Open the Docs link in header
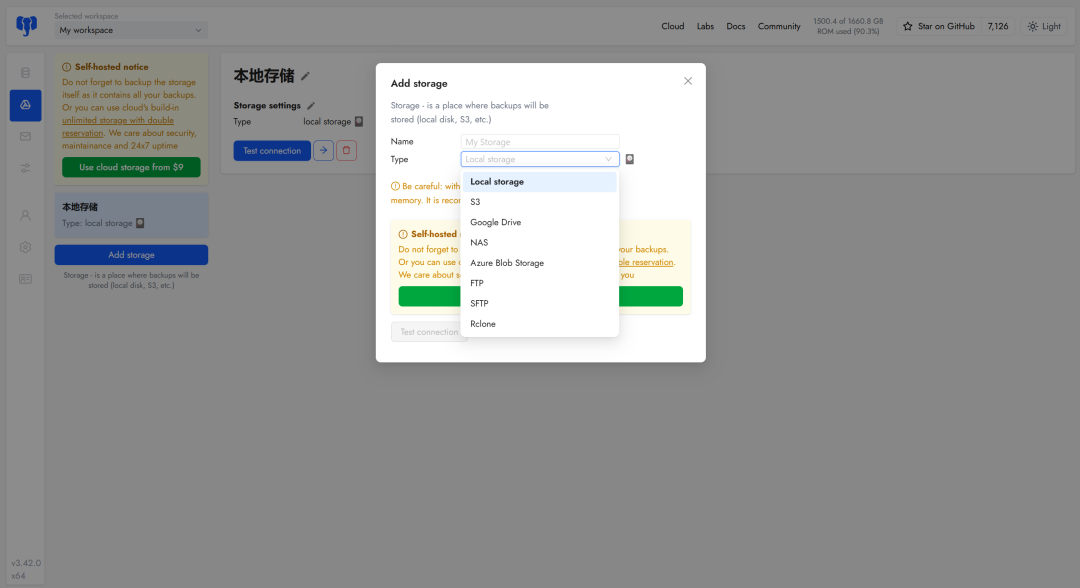Image resolution: width=1080 pixels, height=588 pixels. coord(736,26)
